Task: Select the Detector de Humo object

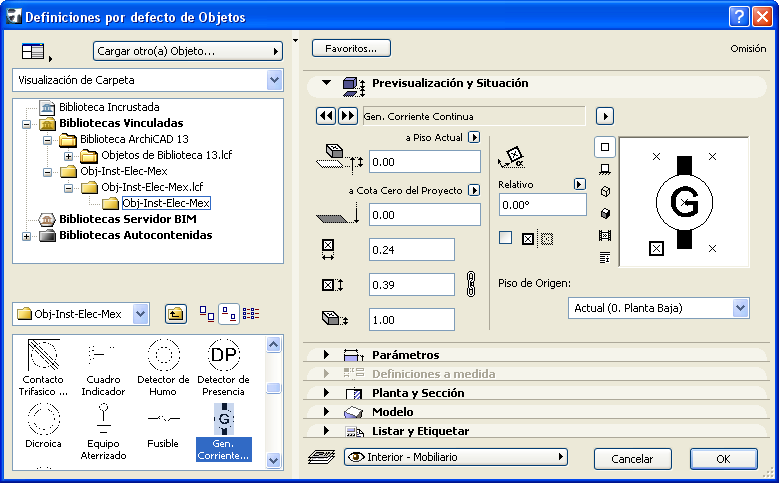Action: [x=162, y=365]
